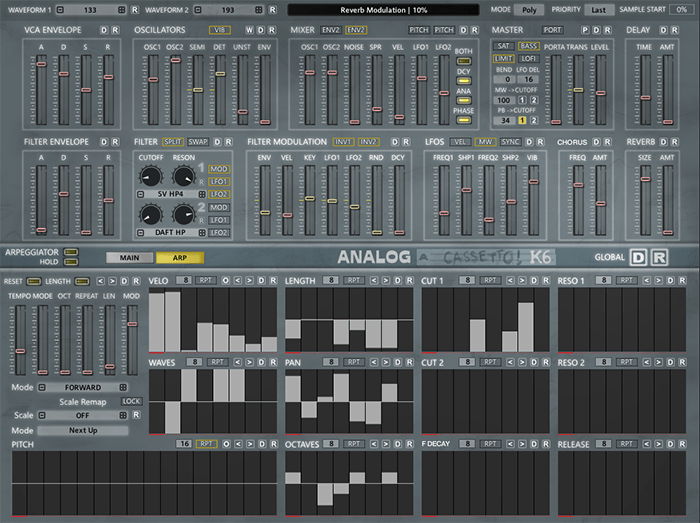
Task: Select the first ENV2 mixer tab
Action: 331,30
